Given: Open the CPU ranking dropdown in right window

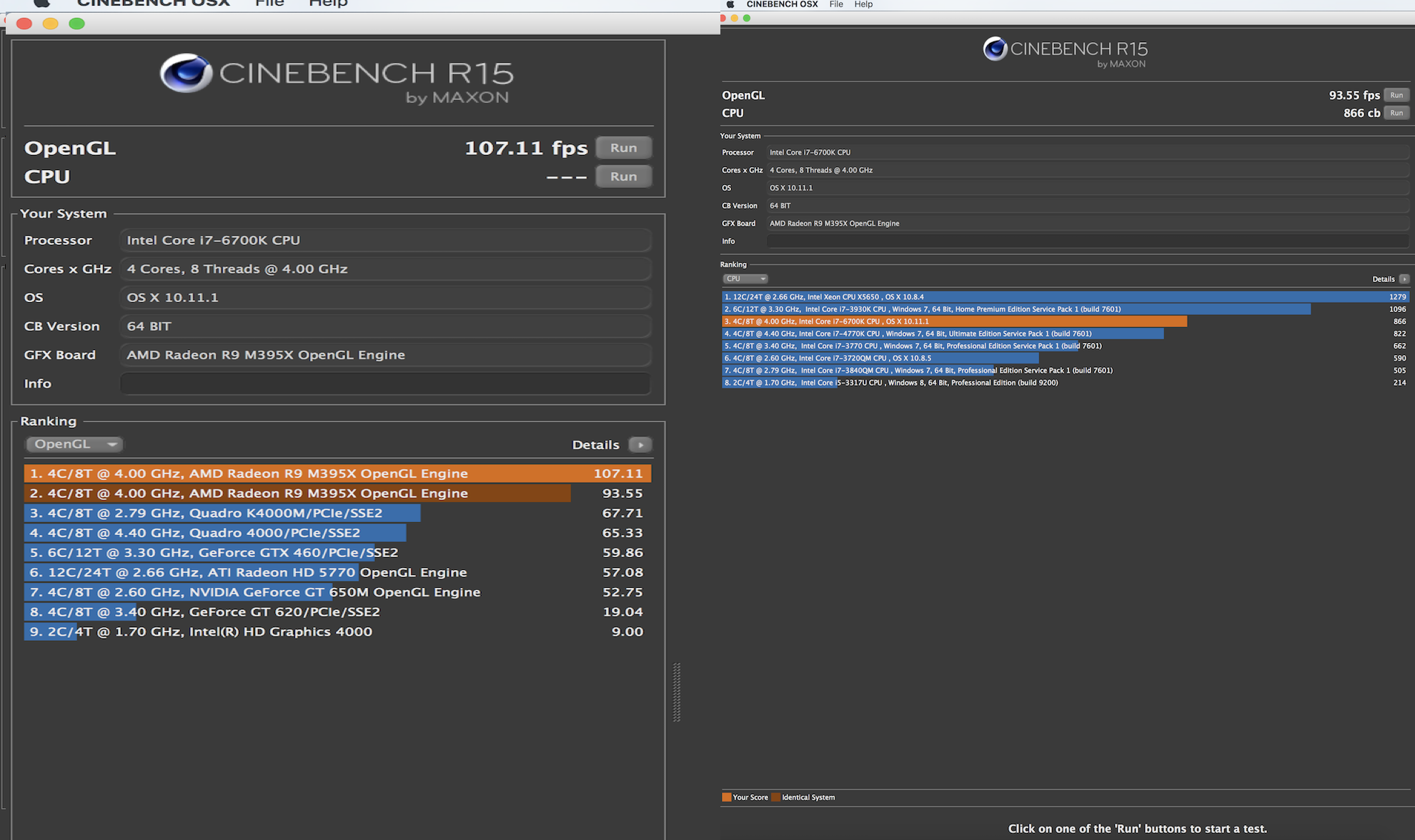Looking at the screenshot, I should [x=745, y=279].
